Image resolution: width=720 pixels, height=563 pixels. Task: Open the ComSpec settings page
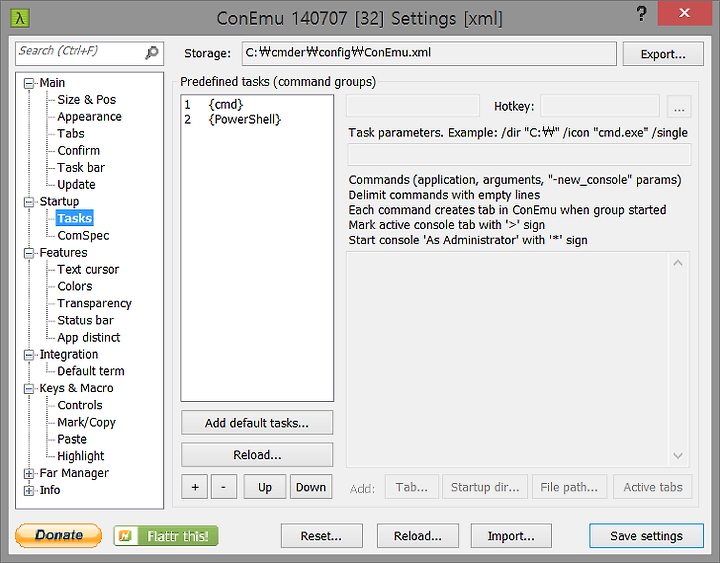(x=83, y=236)
